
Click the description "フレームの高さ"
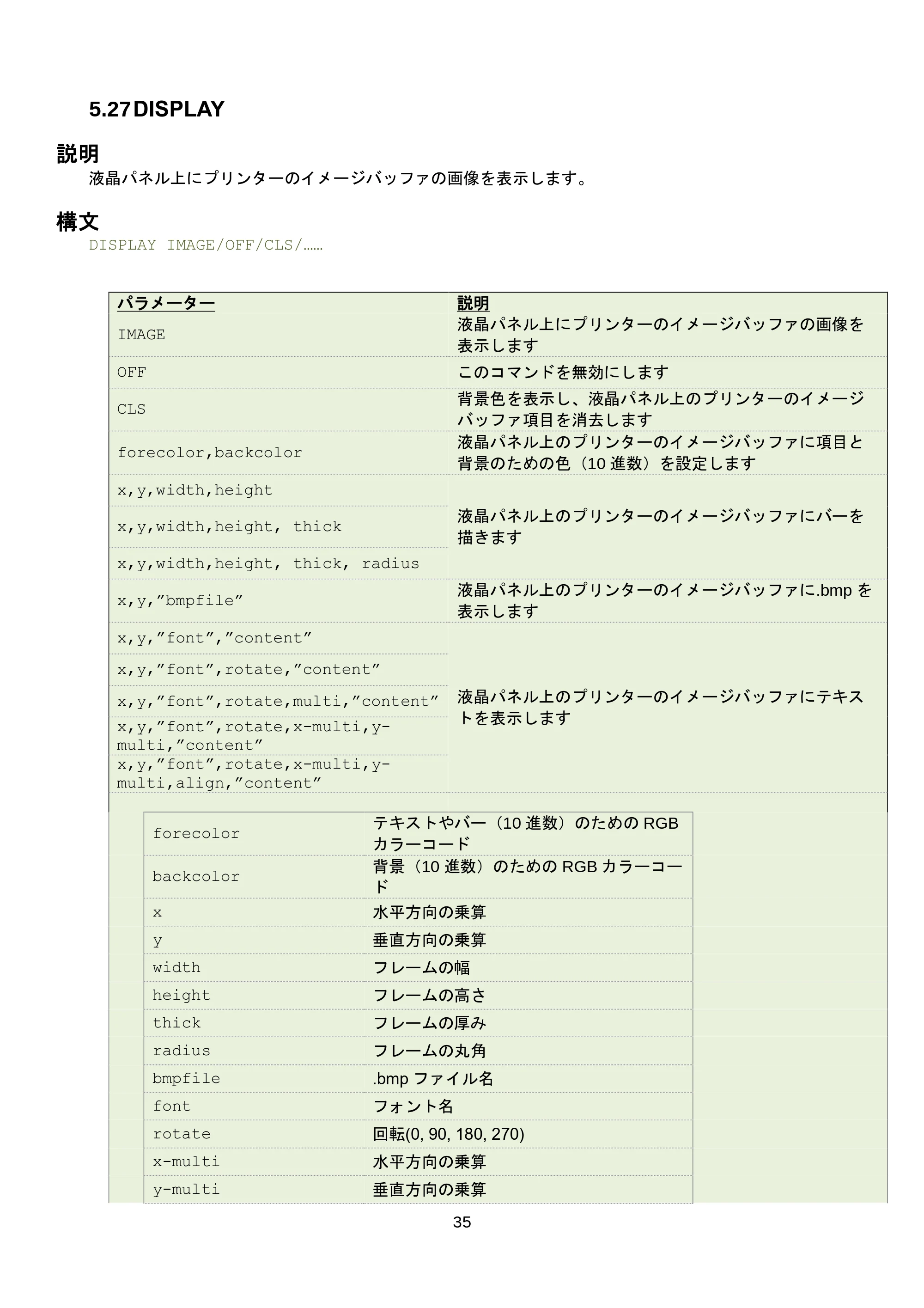coord(430,995)
